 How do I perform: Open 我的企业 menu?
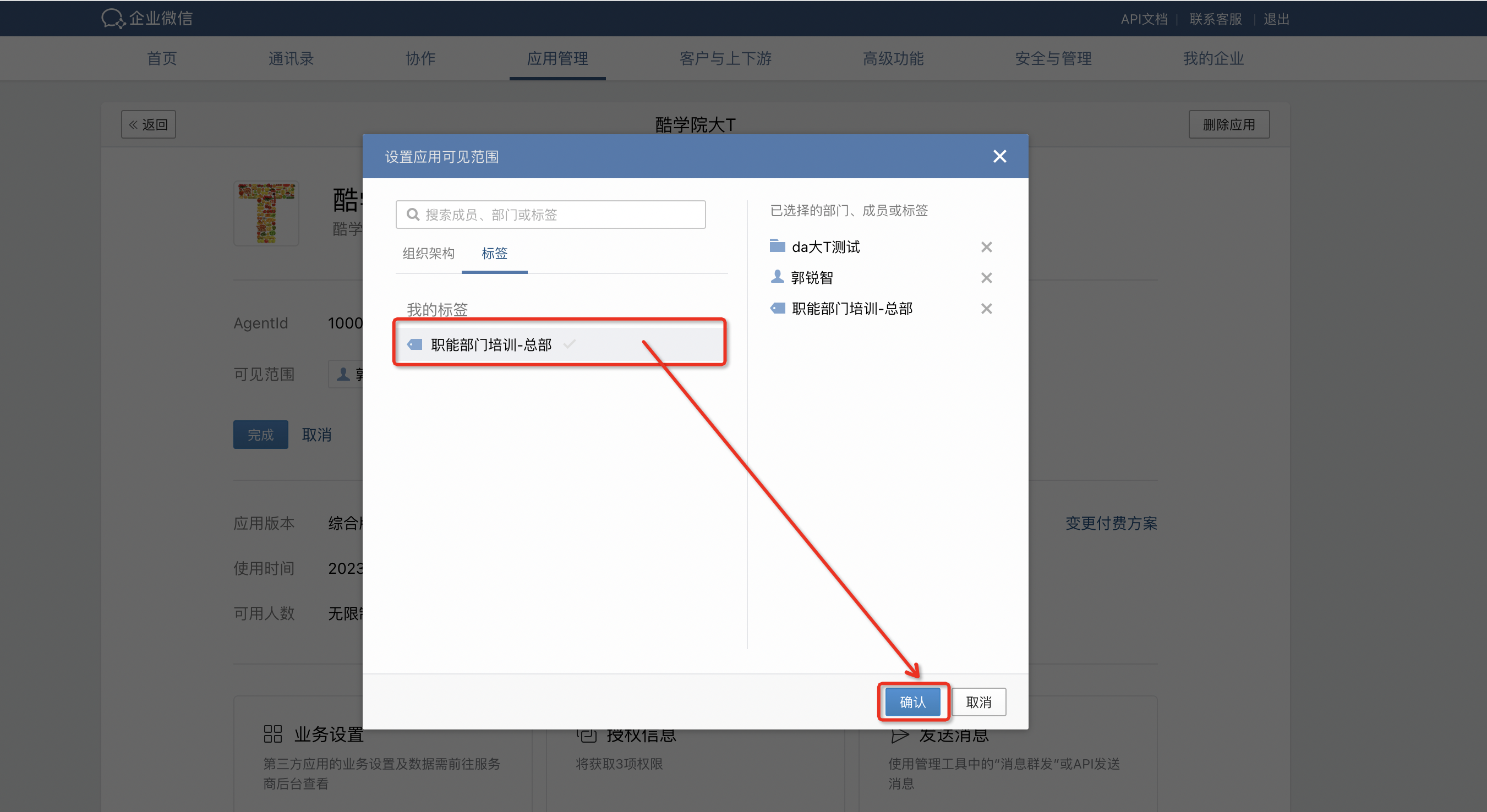(1213, 58)
